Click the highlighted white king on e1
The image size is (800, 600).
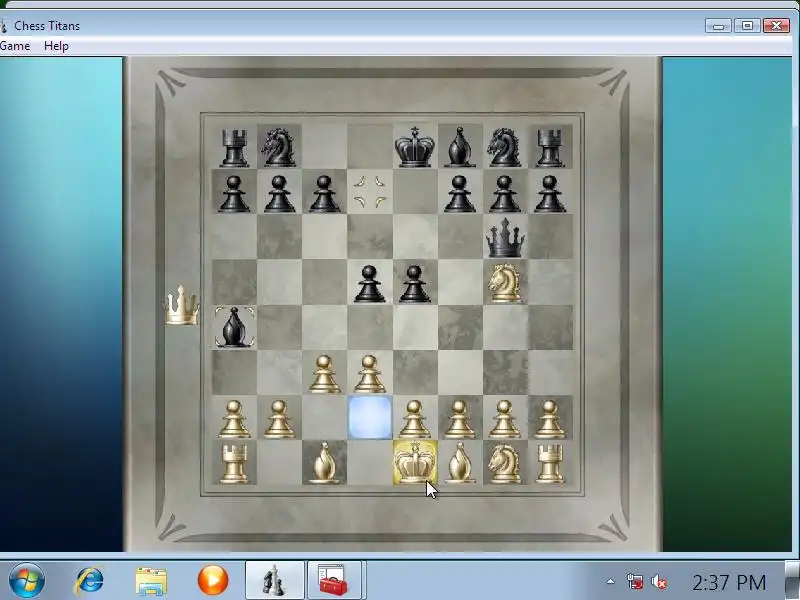(415, 462)
